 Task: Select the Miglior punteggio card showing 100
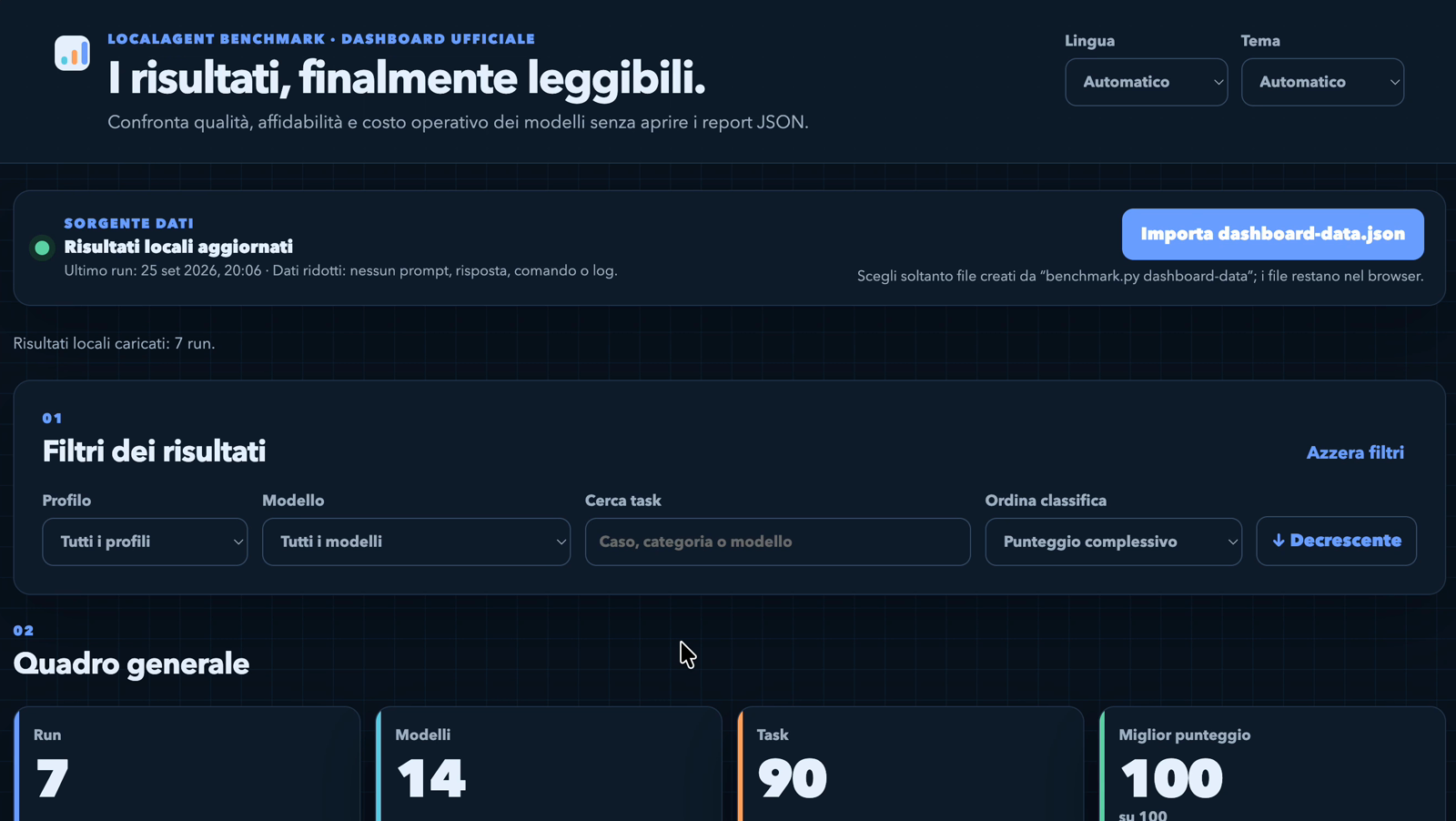[x=1272, y=765]
